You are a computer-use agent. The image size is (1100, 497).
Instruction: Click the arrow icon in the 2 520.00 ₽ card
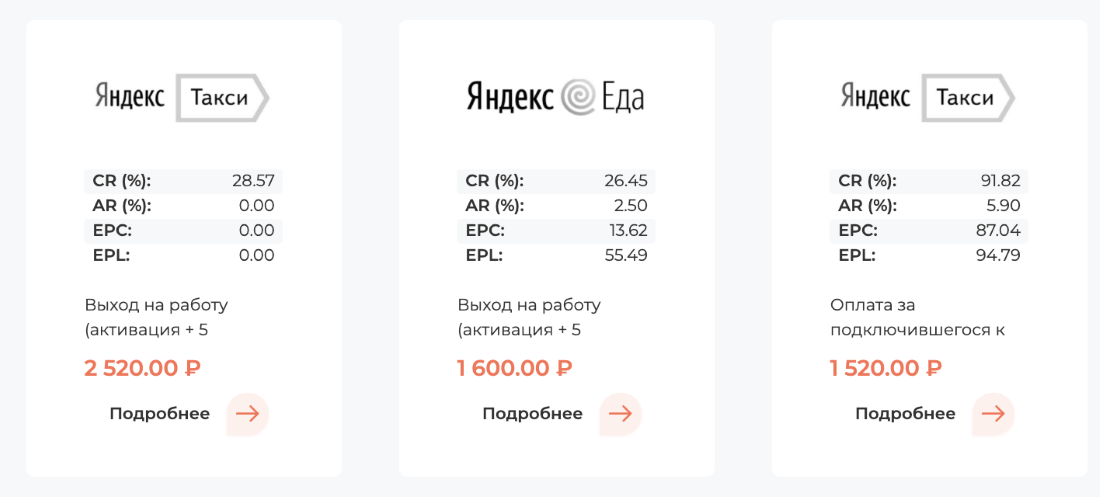[247, 414]
